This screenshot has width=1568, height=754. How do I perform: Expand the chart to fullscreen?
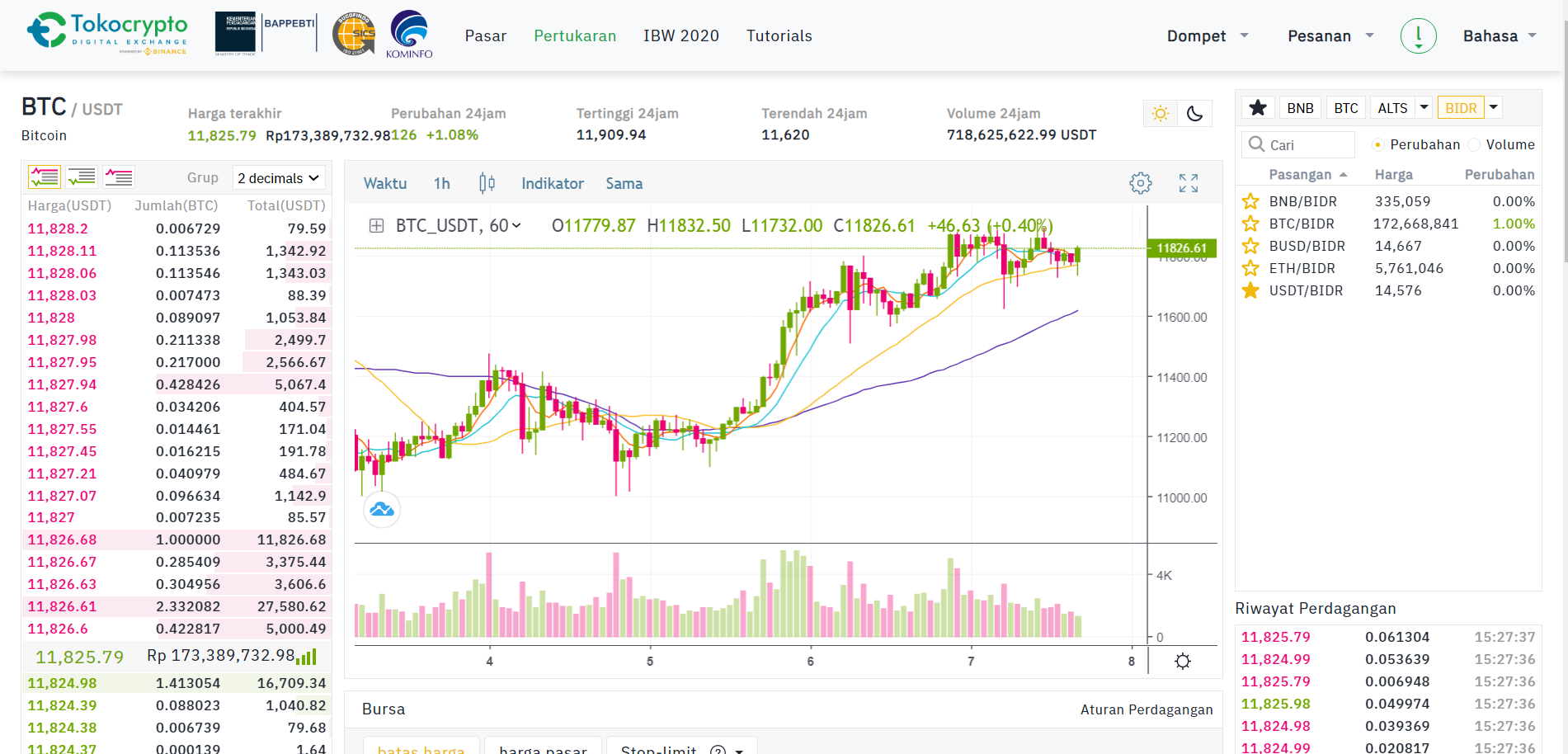pos(1188,183)
